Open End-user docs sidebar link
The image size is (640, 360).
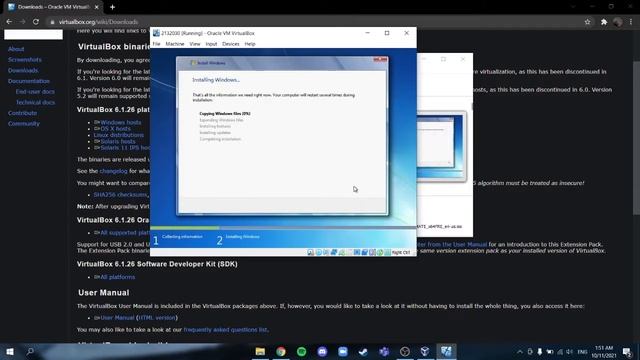(35, 91)
